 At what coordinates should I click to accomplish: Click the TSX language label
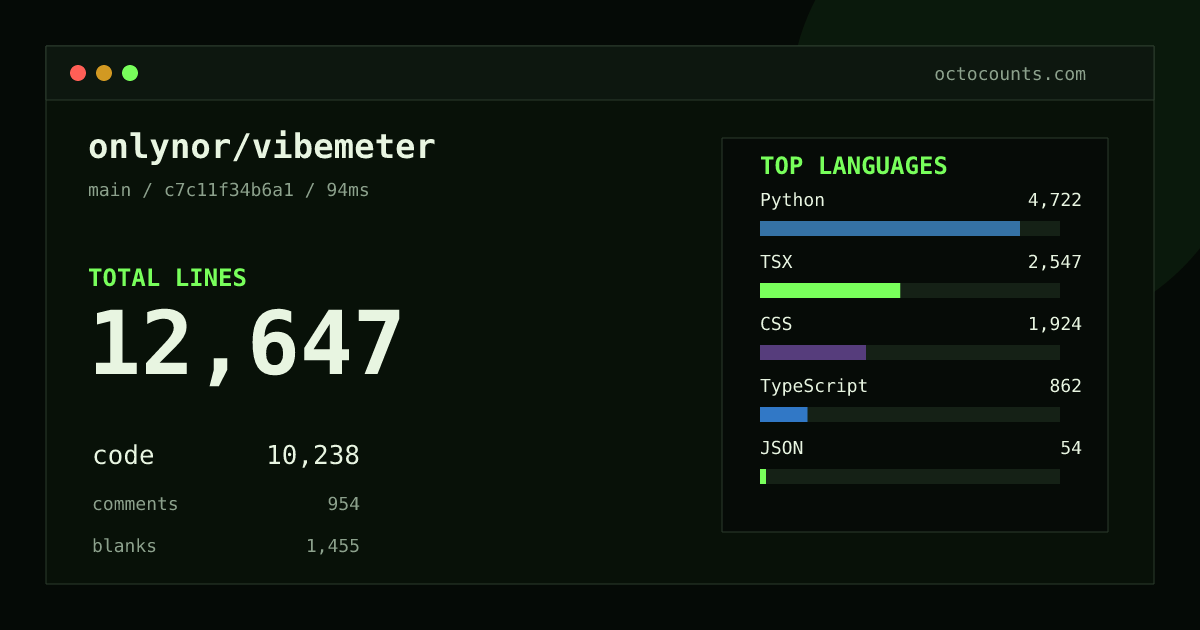pyautogui.click(x=776, y=262)
